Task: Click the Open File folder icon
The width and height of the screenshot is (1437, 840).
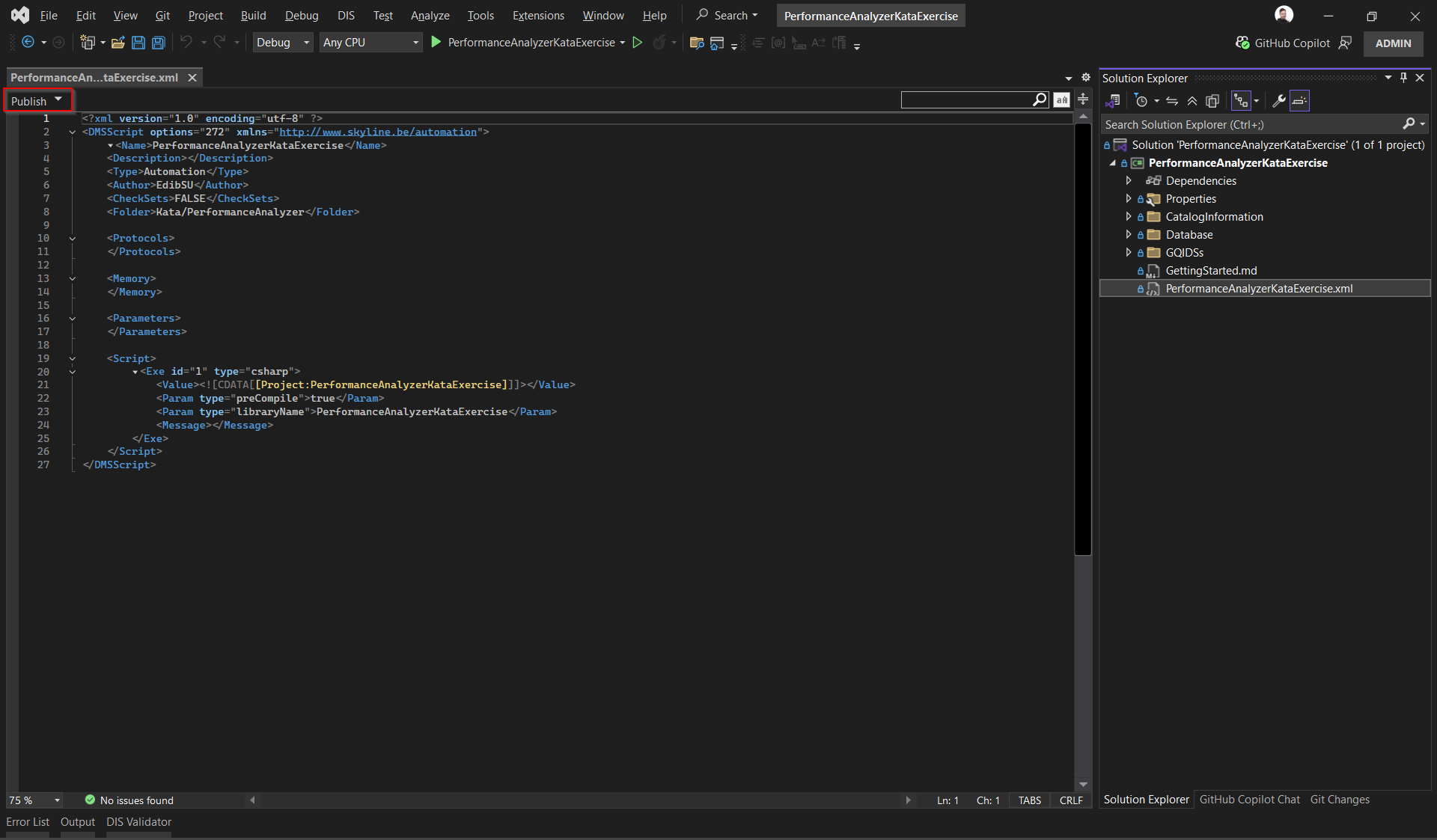Action: pyautogui.click(x=118, y=43)
